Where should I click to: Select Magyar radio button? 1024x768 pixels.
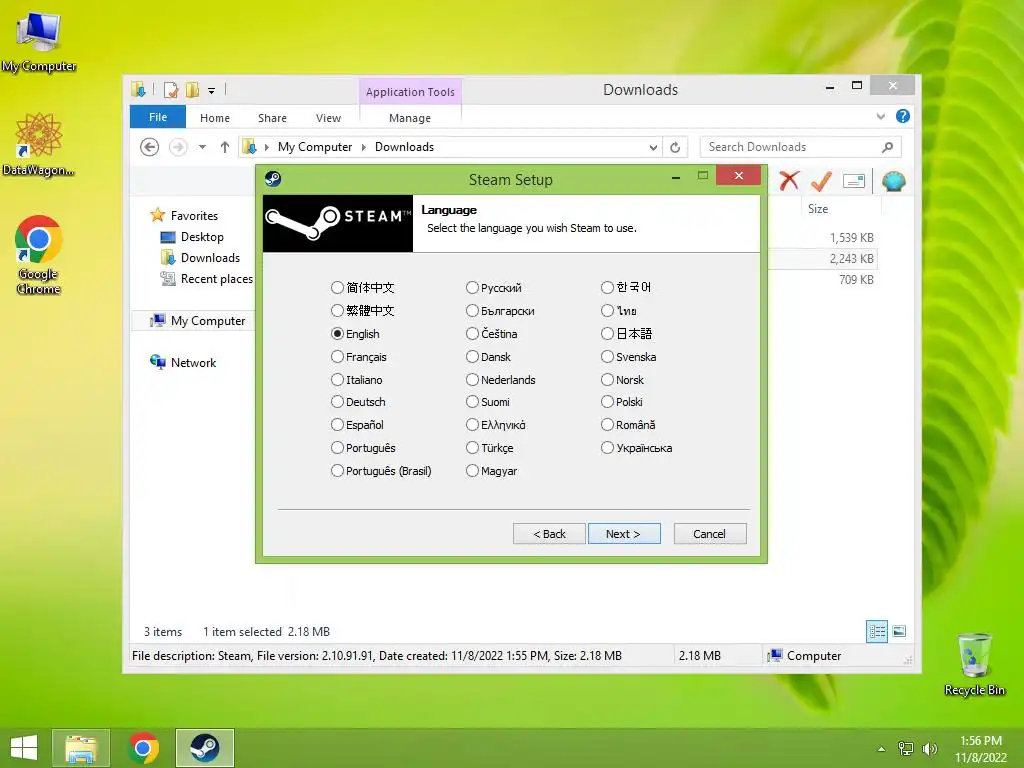pyautogui.click(x=472, y=471)
